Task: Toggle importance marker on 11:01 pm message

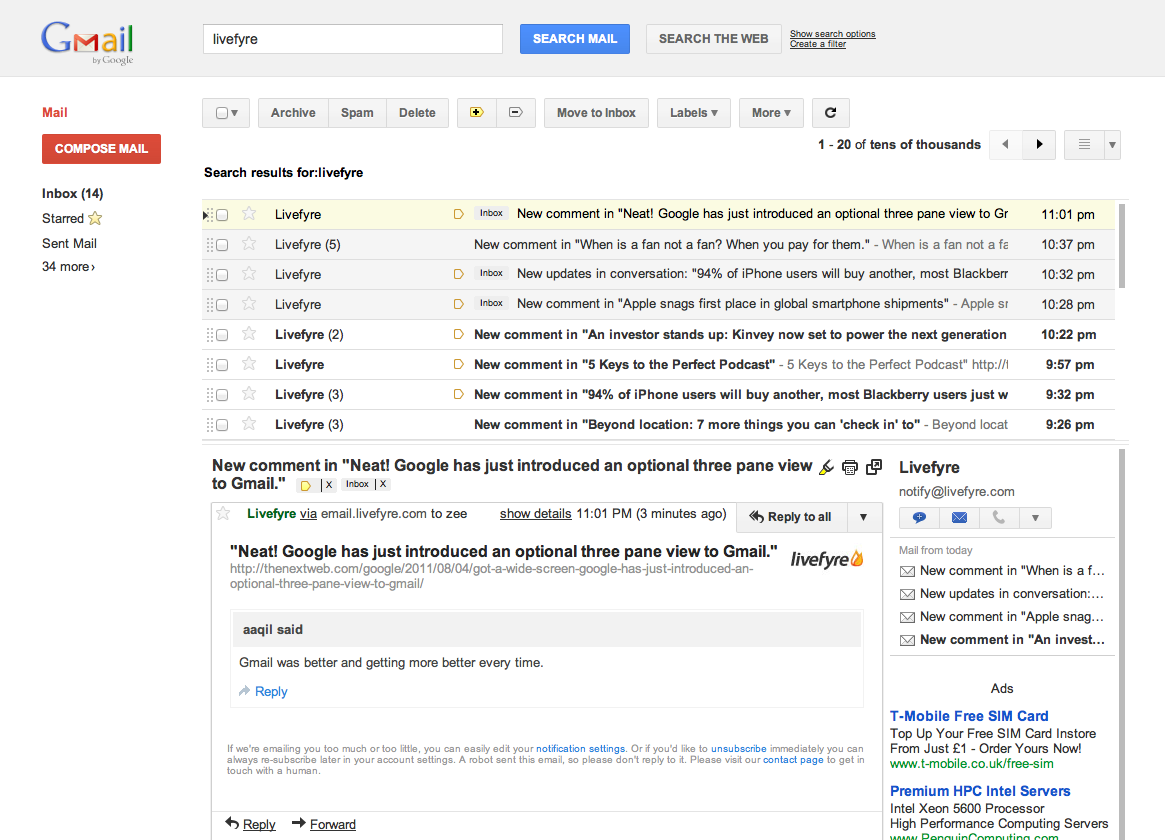Action: (x=458, y=214)
